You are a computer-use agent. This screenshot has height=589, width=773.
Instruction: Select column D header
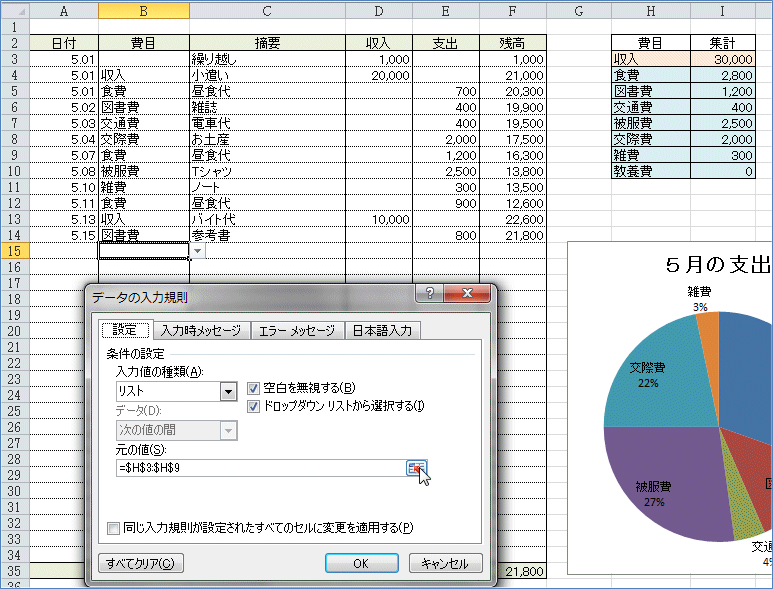[x=379, y=11]
